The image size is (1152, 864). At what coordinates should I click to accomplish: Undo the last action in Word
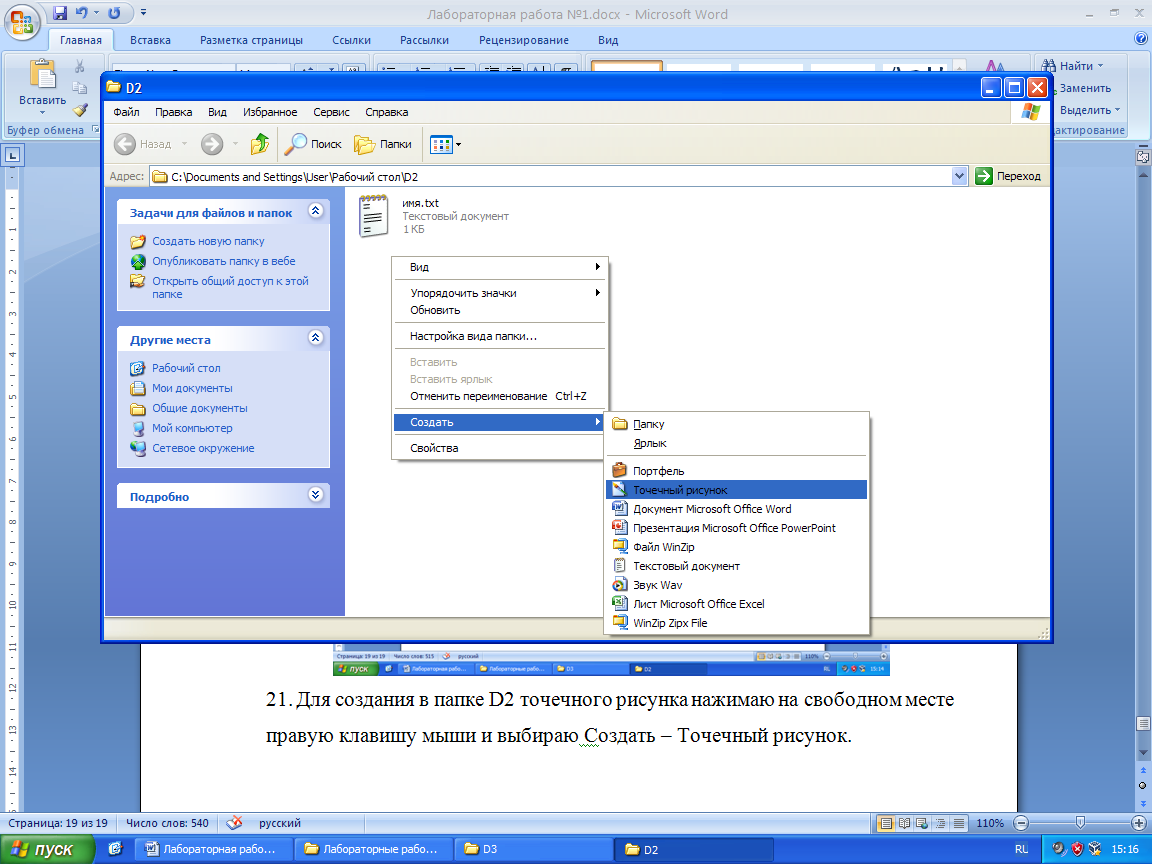82,13
